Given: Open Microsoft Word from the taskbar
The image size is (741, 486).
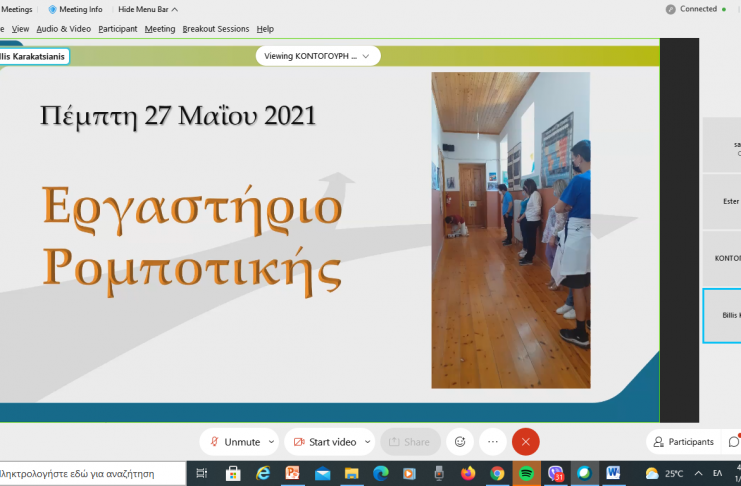Looking at the screenshot, I should coord(613,473).
